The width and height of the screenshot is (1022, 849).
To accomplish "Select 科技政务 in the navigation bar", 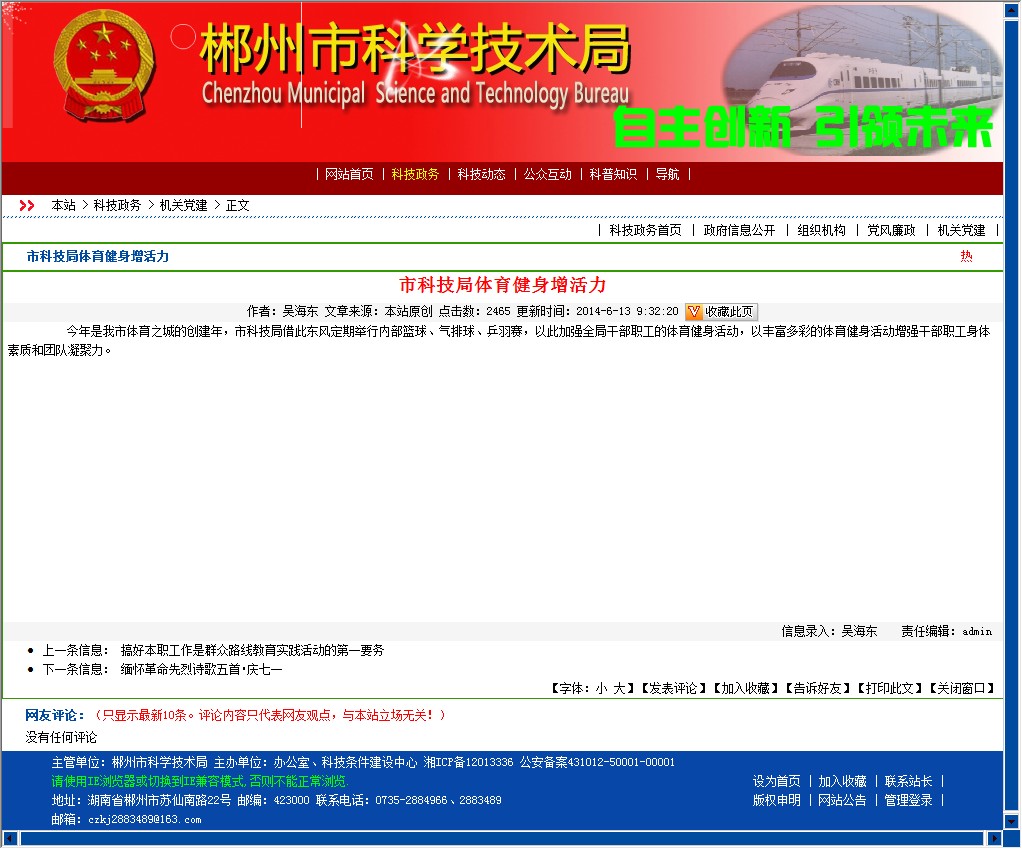I will point(415,174).
